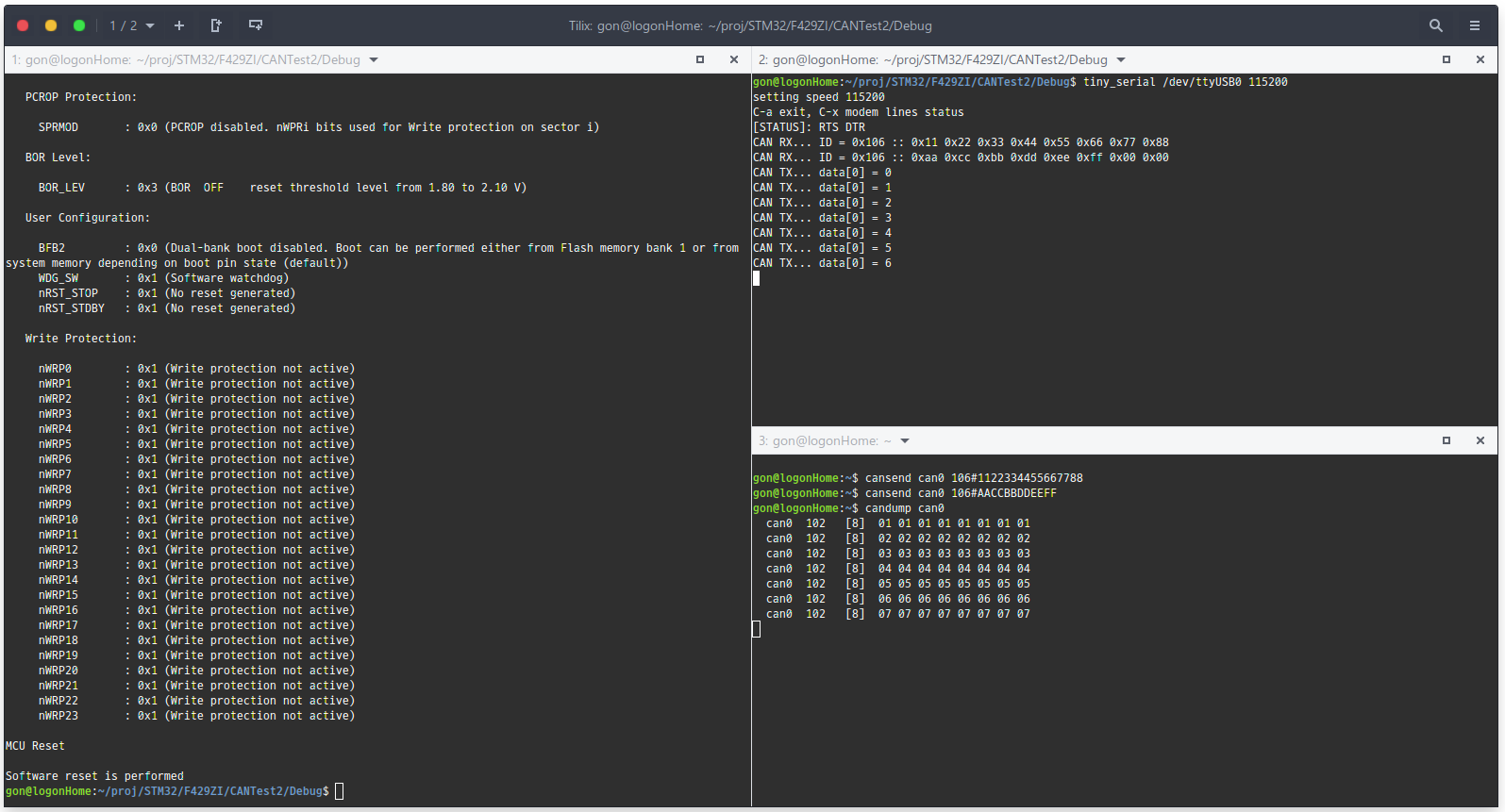Click the nRST_STDBY row
Image resolution: width=1505 pixels, height=812 pixels.
tap(167, 308)
